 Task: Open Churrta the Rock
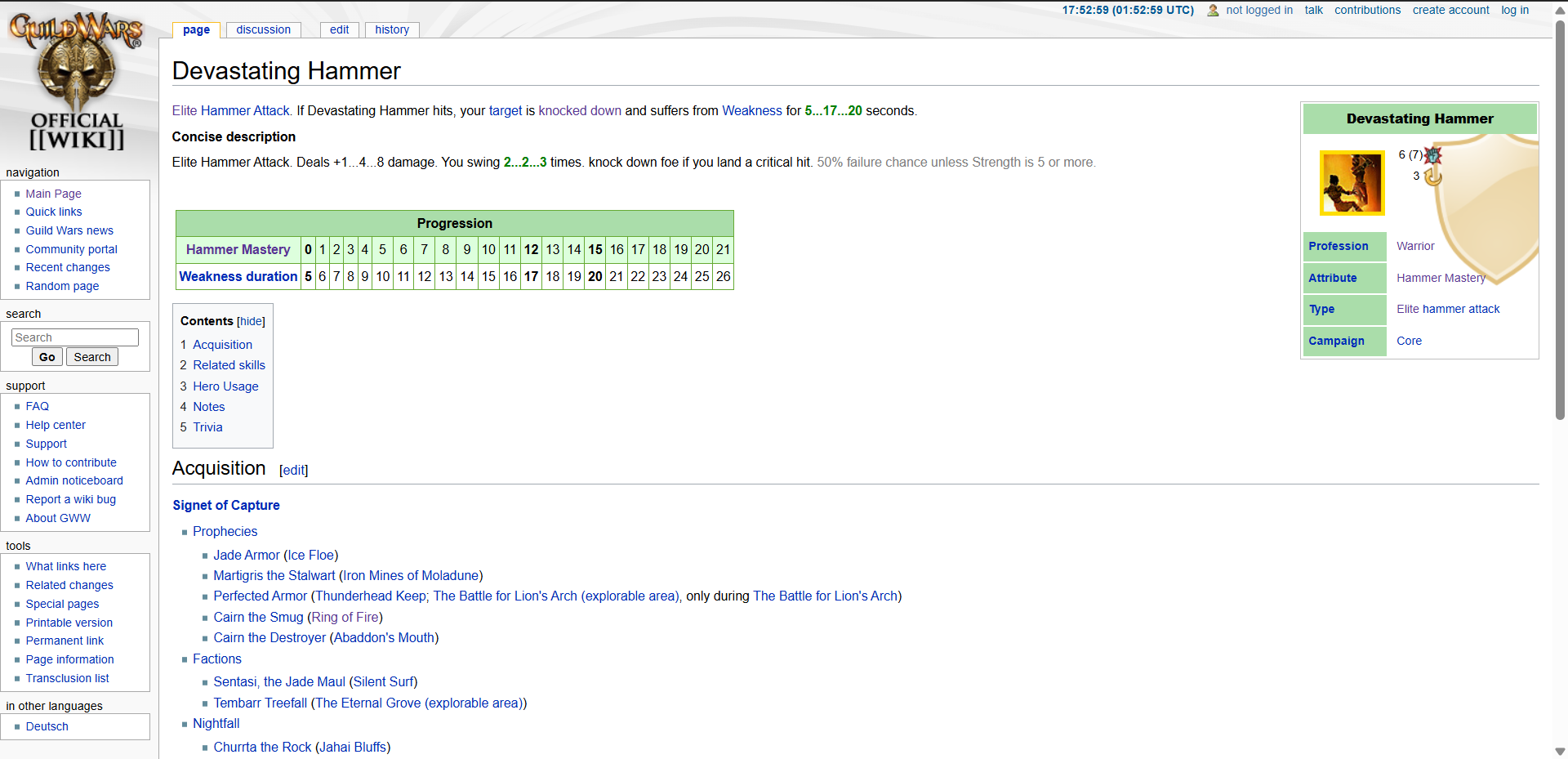(262, 748)
